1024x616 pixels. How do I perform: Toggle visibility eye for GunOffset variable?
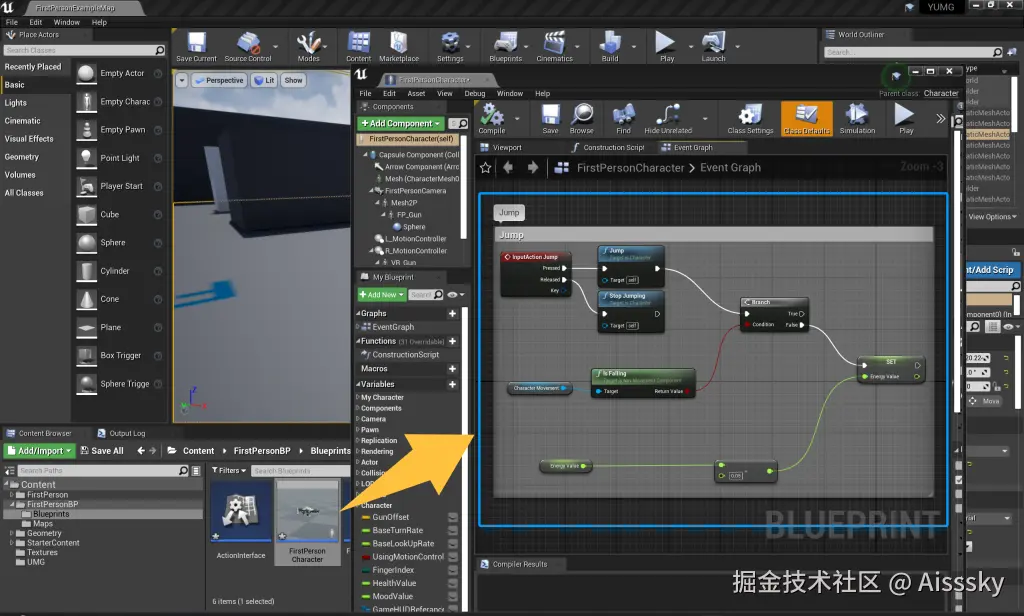[x=453, y=518]
